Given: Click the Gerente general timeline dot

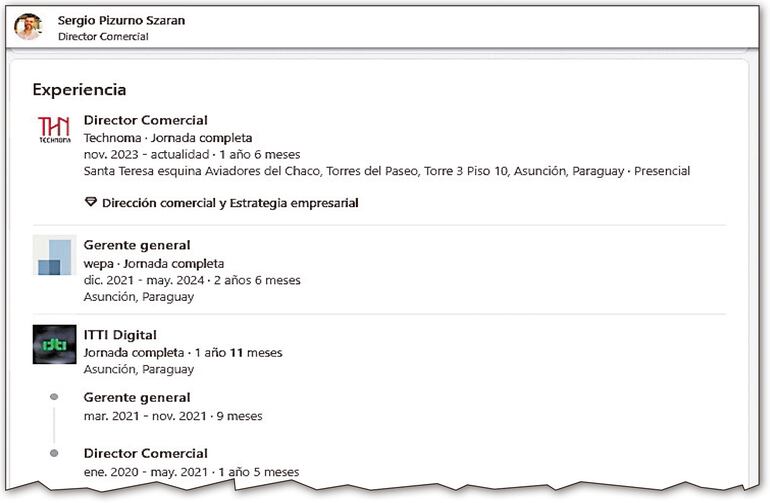Looking at the screenshot, I should point(54,397).
